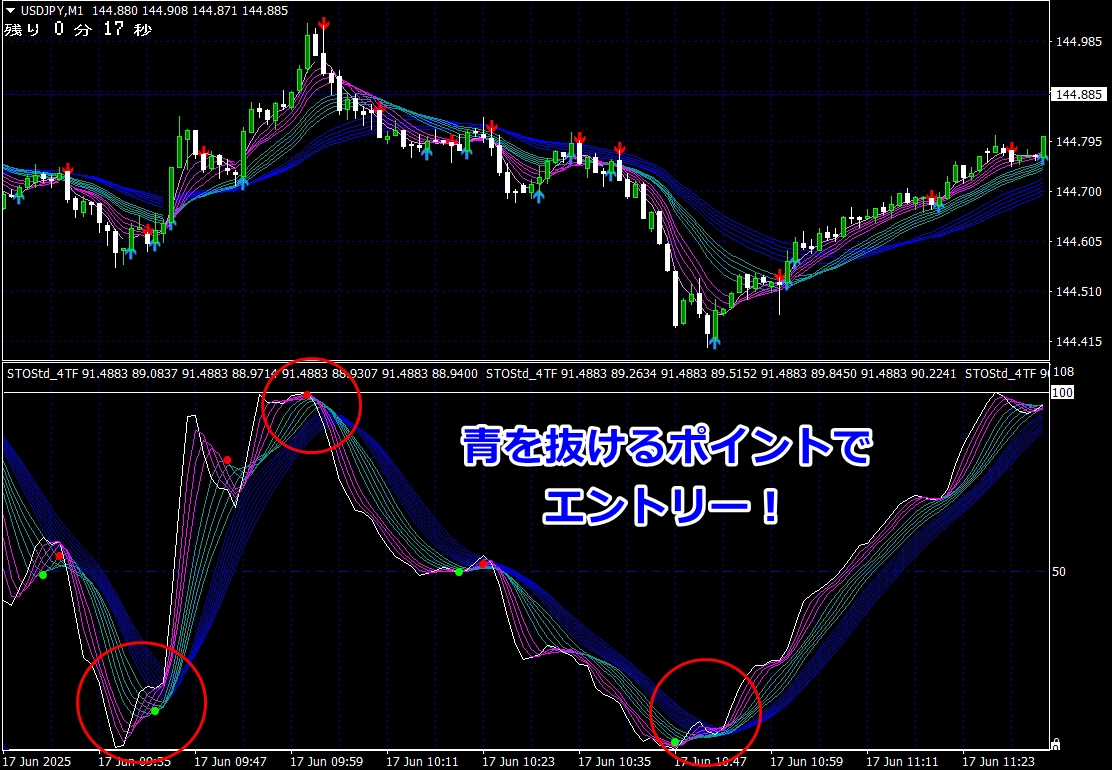Click the current price tag 144.885

point(1078,94)
